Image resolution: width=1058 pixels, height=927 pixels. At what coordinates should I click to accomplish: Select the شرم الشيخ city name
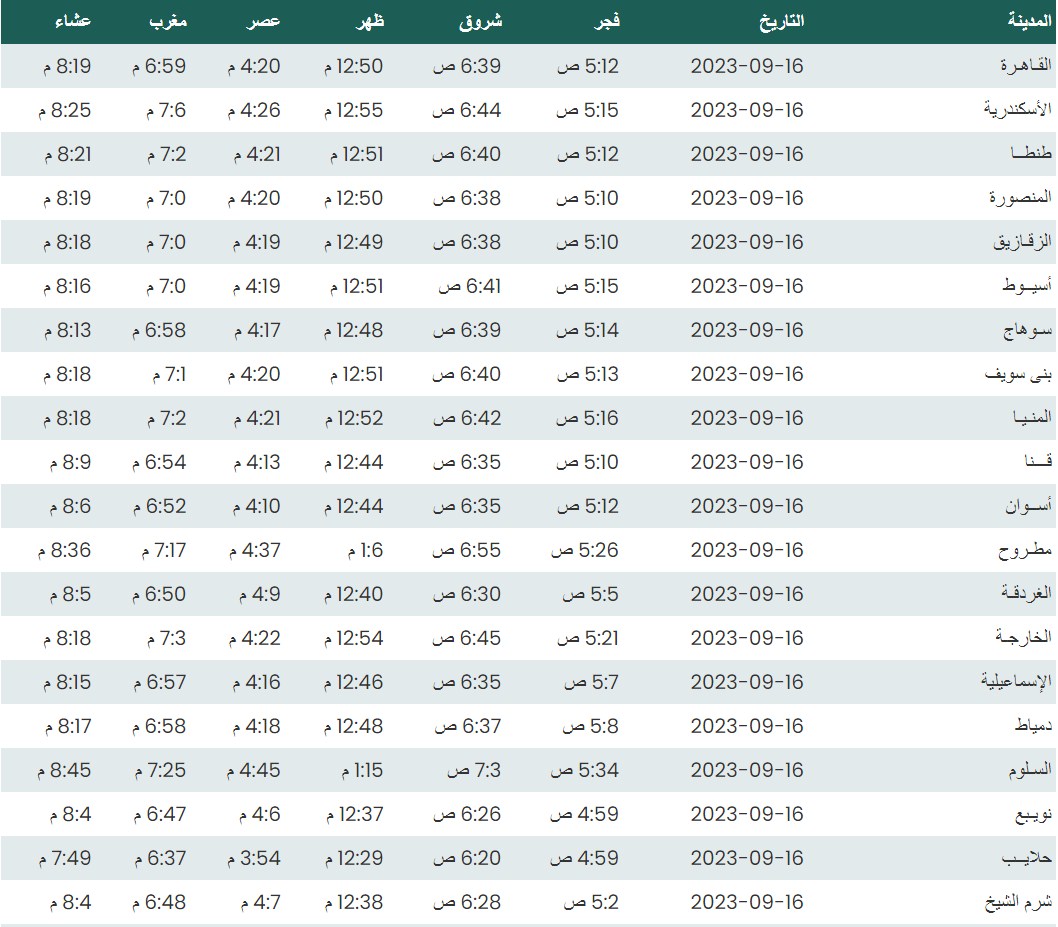tap(1021, 902)
